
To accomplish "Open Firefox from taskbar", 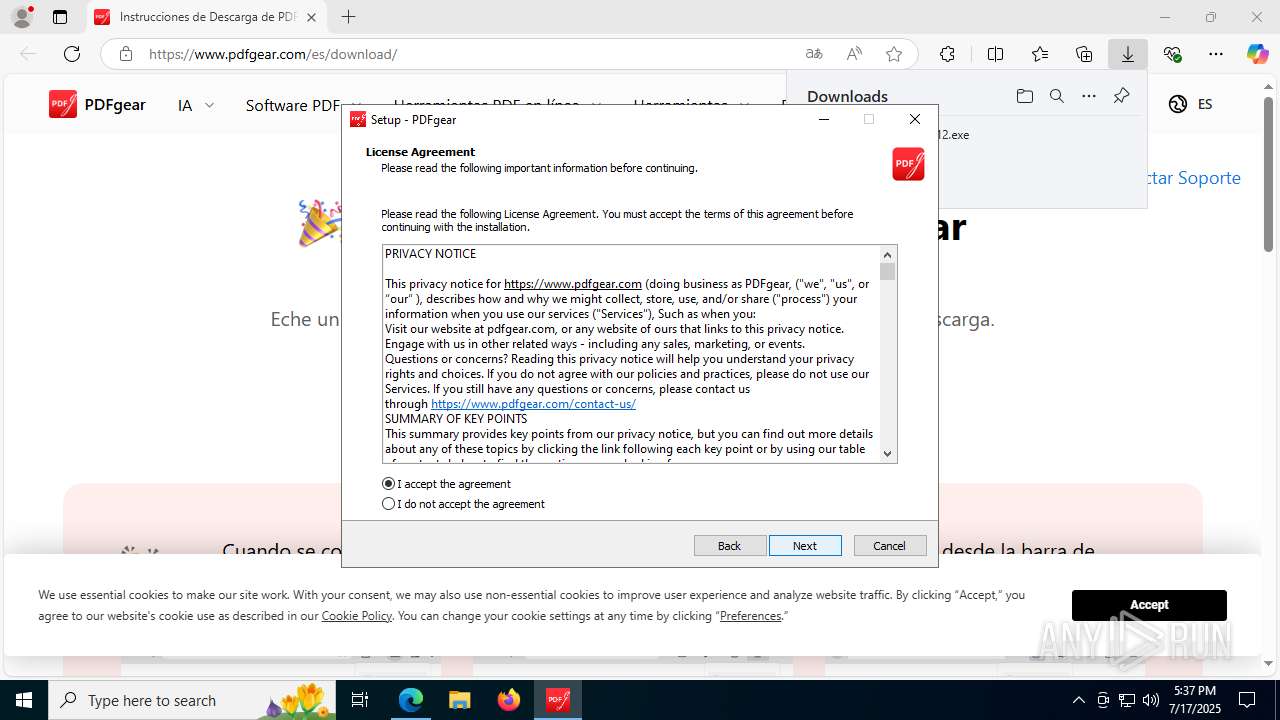I will coord(509,700).
